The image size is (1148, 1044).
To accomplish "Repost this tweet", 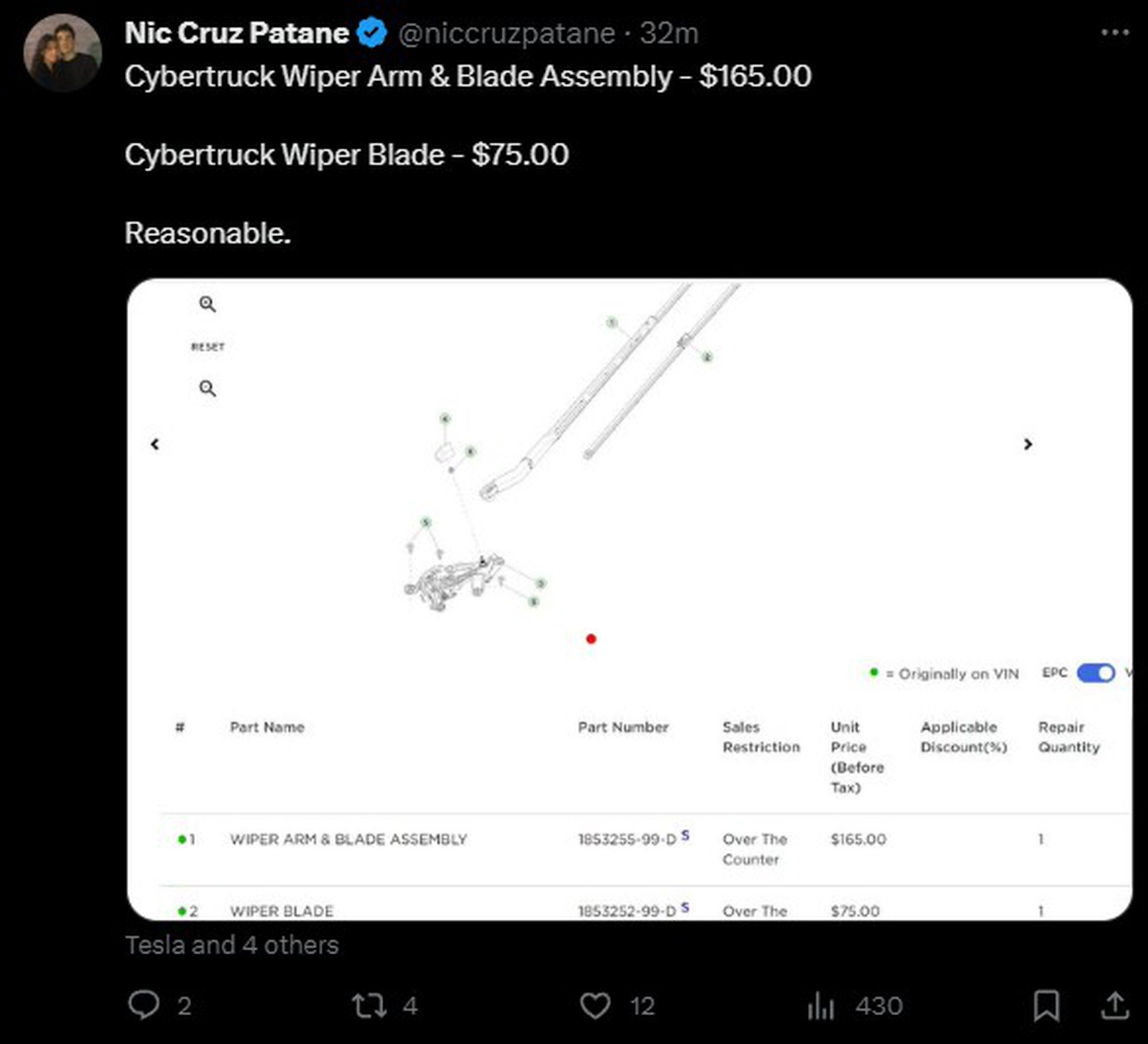I will click(x=370, y=1005).
